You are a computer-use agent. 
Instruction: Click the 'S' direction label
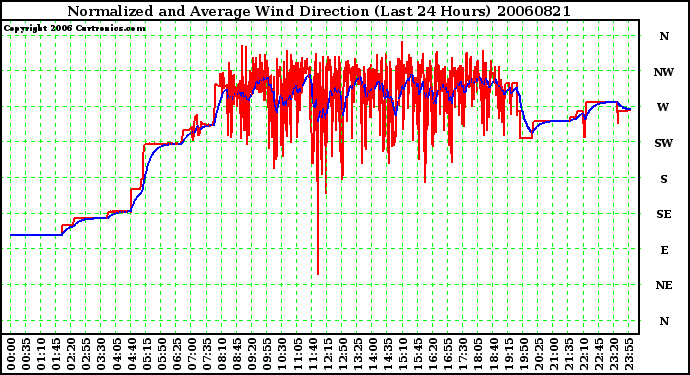pos(664,179)
